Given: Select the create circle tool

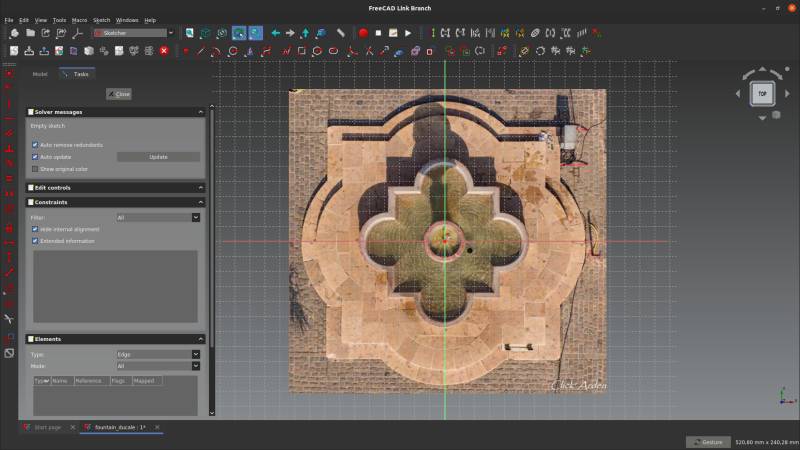Looking at the screenshot, I should 233,51.
